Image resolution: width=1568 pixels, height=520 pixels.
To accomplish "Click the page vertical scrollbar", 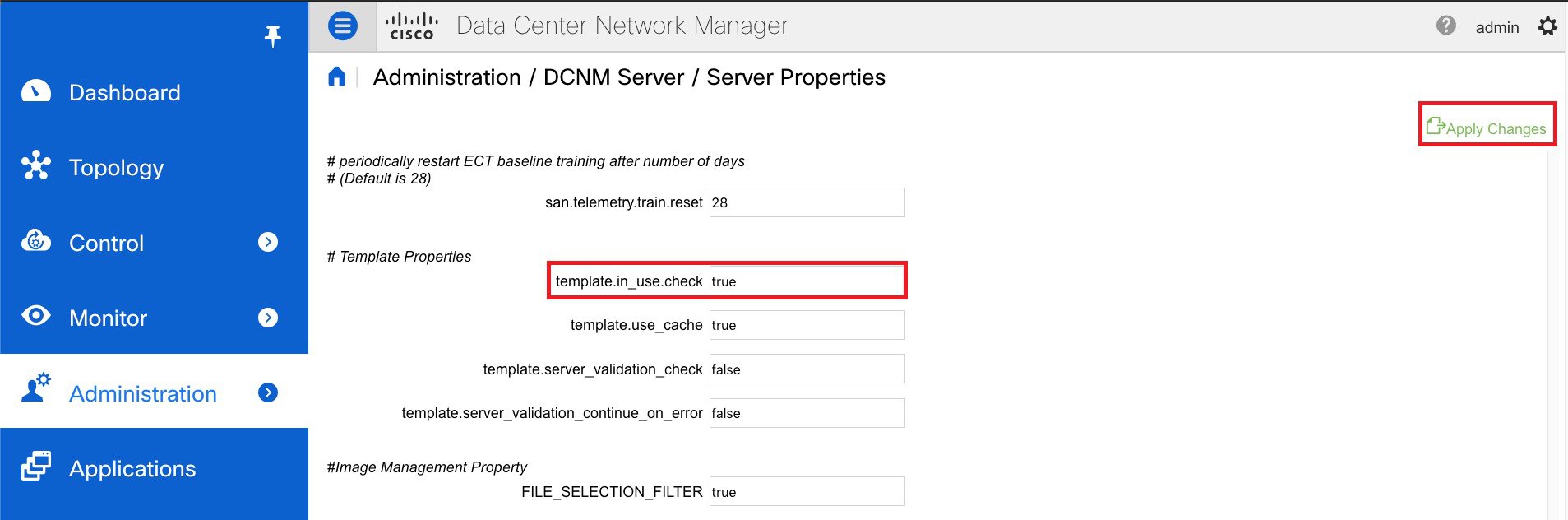I will (x=1553, y=333).
